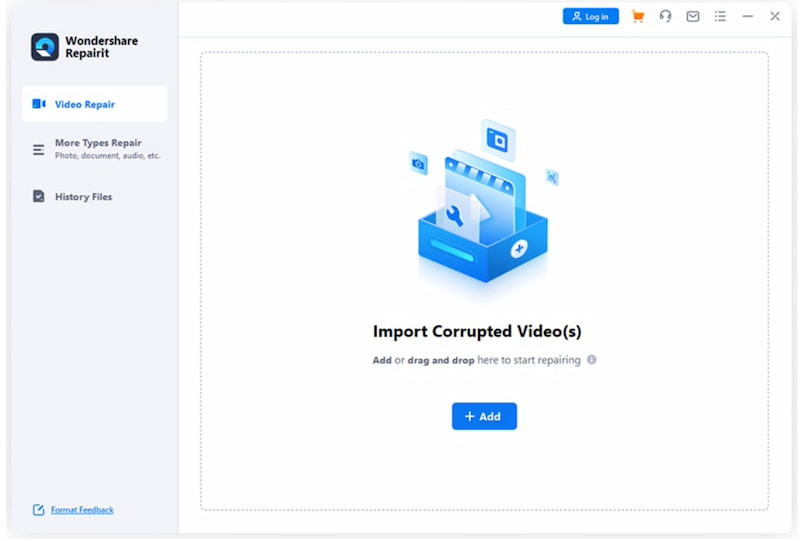Click the bold Add text in instructions

[382, 360]
